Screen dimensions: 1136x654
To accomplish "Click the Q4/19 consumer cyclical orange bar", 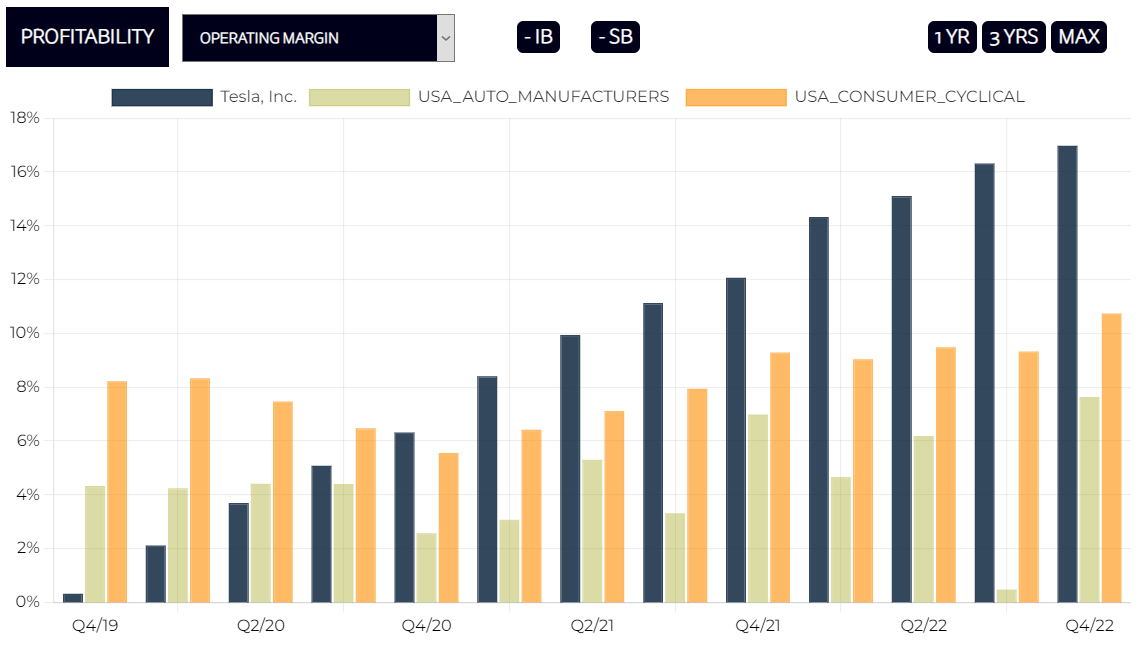I will pyautogui.click(x=117, y=492).
